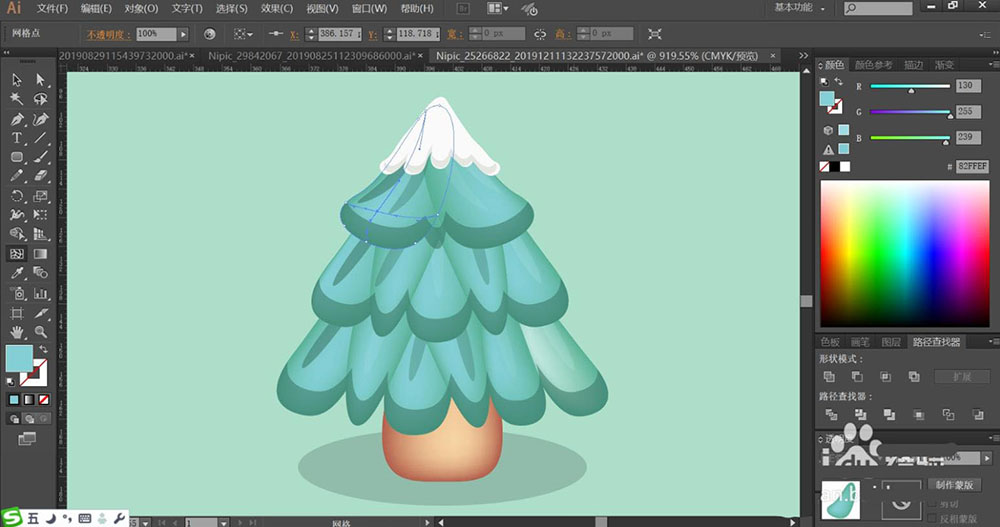Pick the Line Segment tool

[40, 138]
